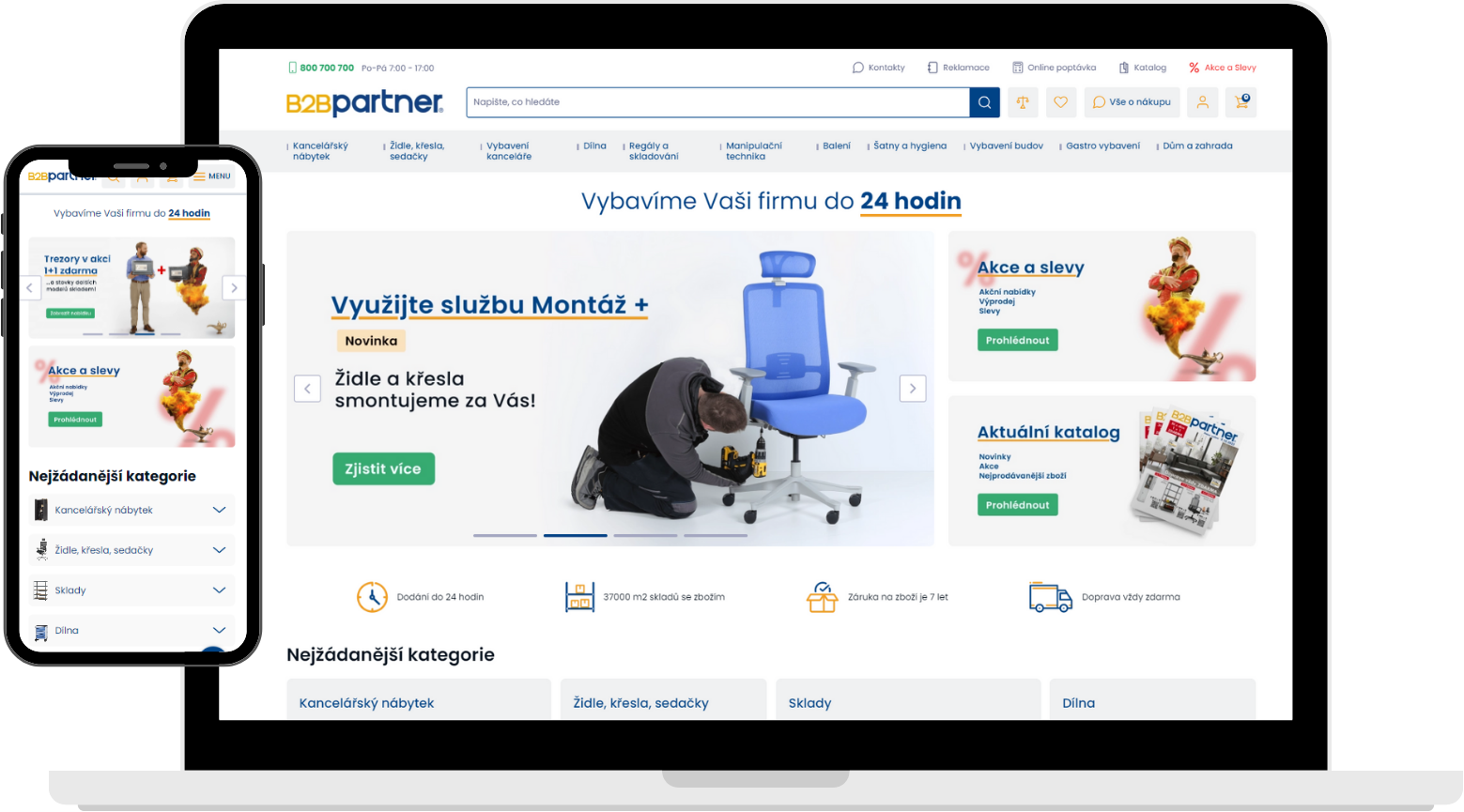Open the Gastro vybavení menu item
This screenshot has height=812, width=1464.
coord(1103,146)
